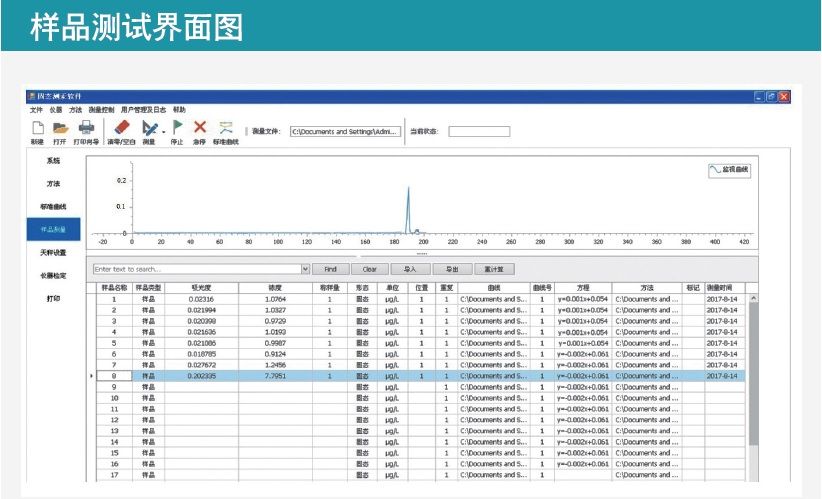Select concentration cell 7.7951
The image size is (822, 499).
click(x=275, y=376)
